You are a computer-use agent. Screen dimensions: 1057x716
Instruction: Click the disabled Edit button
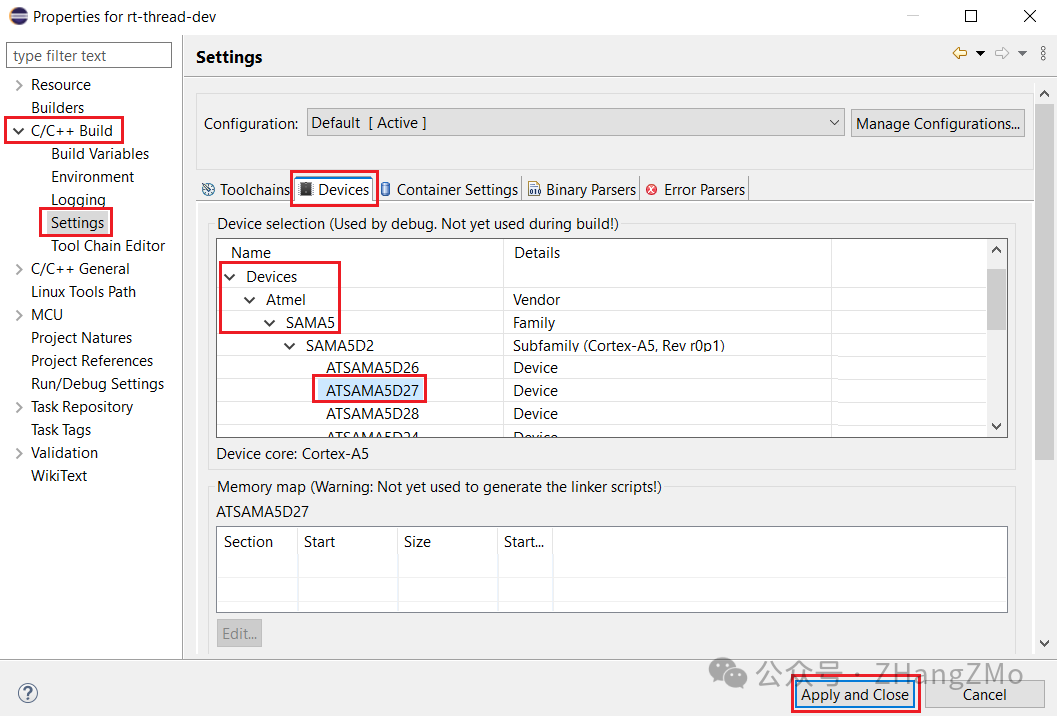click(x=239, y=634)
